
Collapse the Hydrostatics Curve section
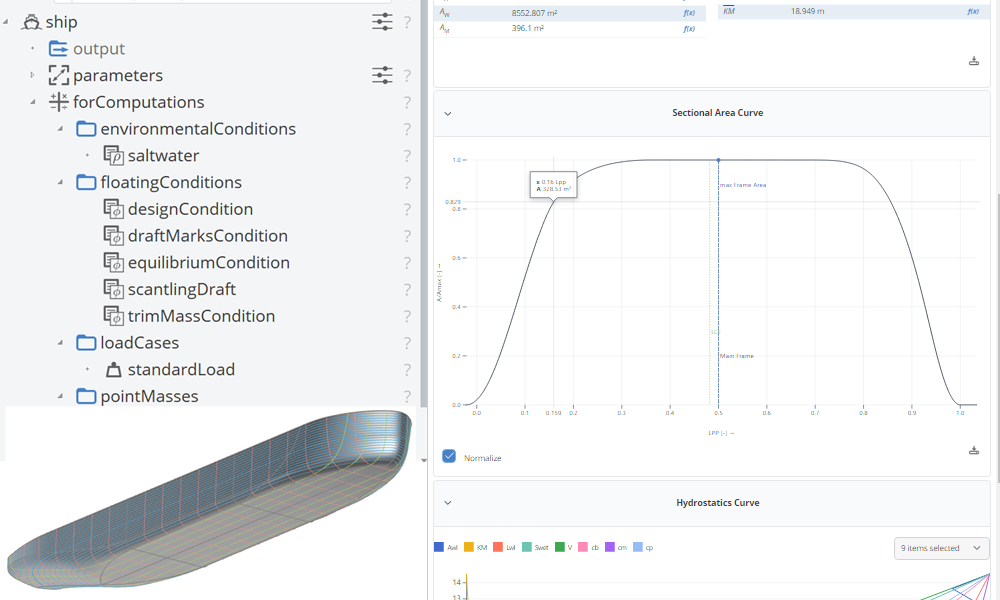pos(448,503)
